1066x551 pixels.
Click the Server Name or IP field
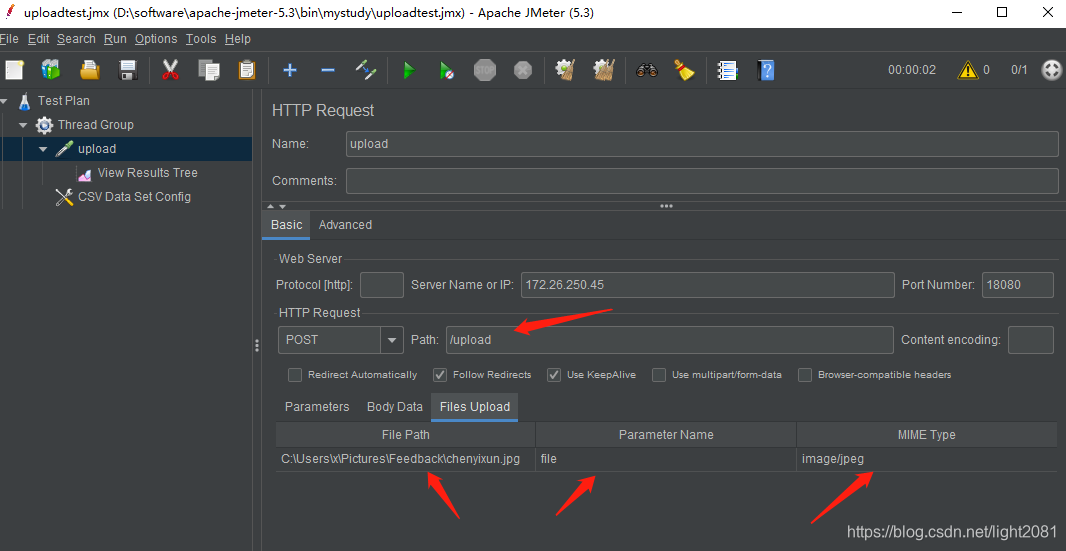708,285
